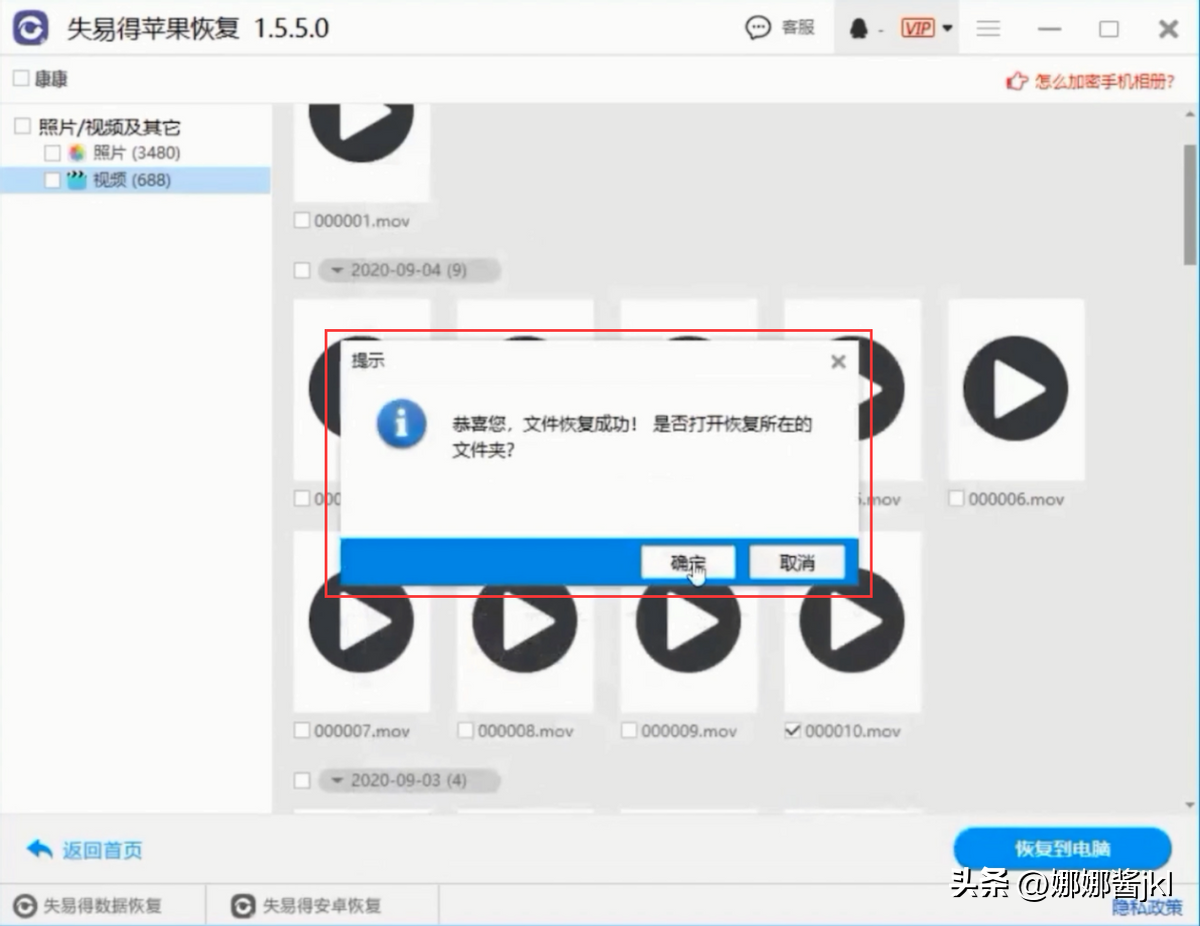Click 返回首页 to go back home
Viewport: 1200px width, 926px height.
84,850
